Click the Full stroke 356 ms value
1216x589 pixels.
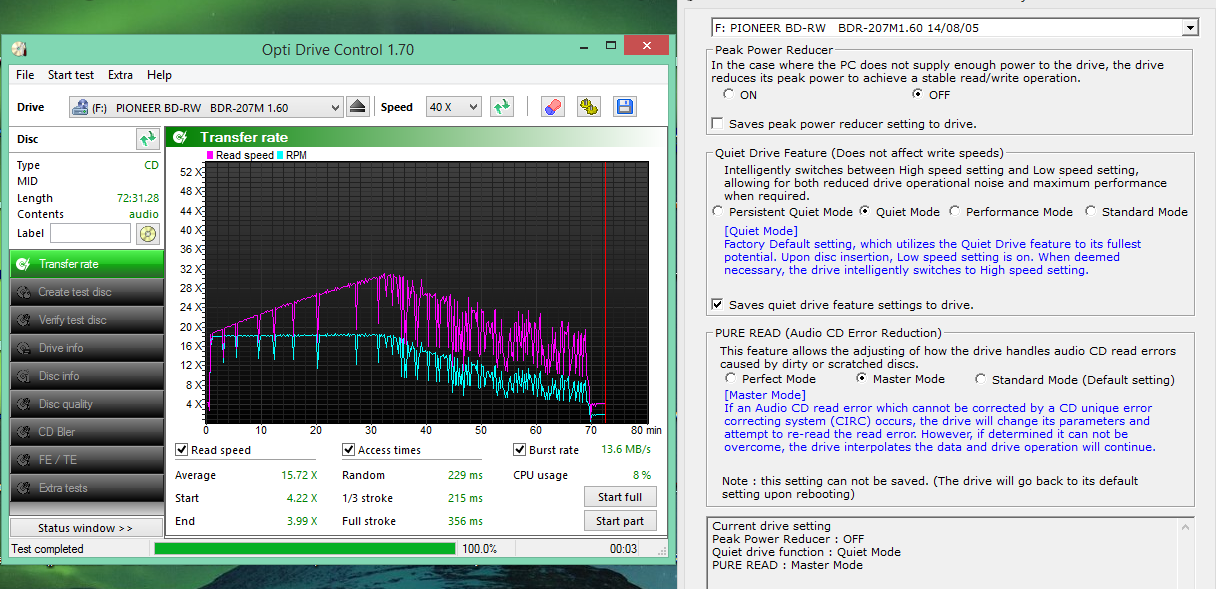click(466, 521)
